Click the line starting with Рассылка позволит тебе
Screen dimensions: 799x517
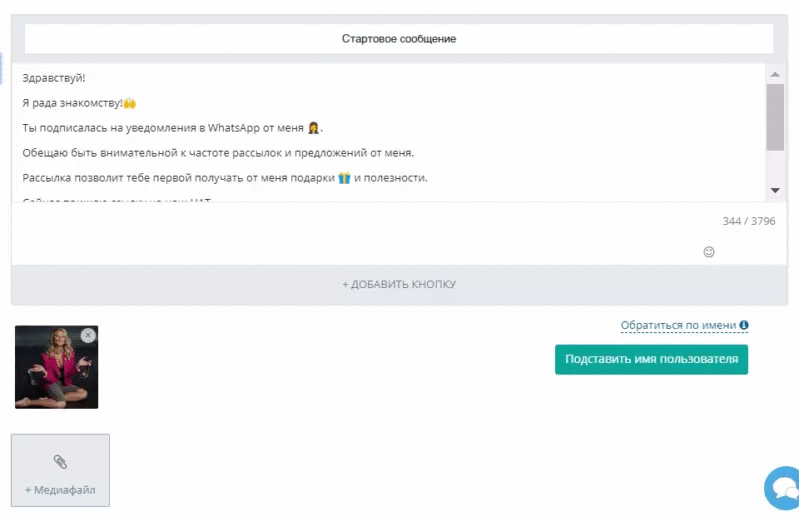[x=224, y=178]
